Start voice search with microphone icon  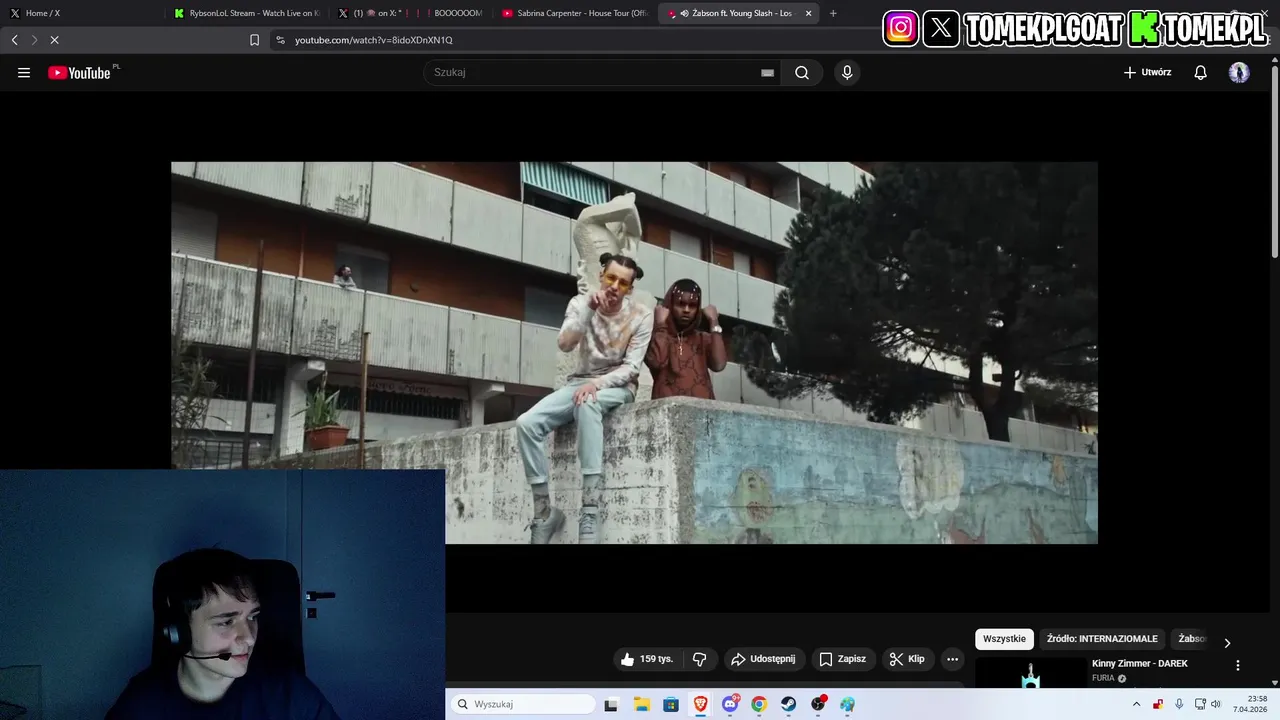coord(847,72)
